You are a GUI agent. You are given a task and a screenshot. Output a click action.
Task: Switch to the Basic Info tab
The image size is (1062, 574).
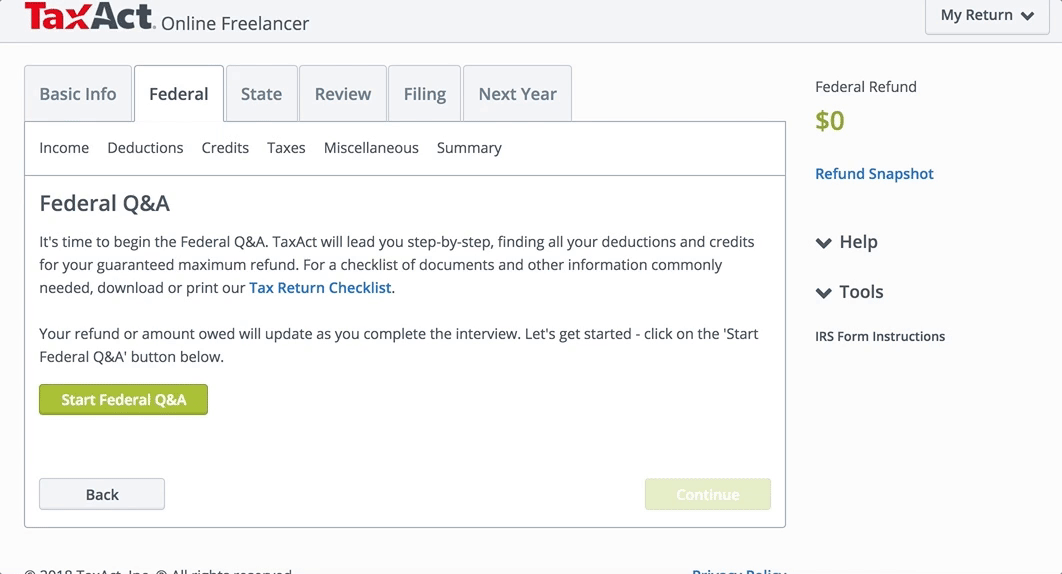pos(78,94)
